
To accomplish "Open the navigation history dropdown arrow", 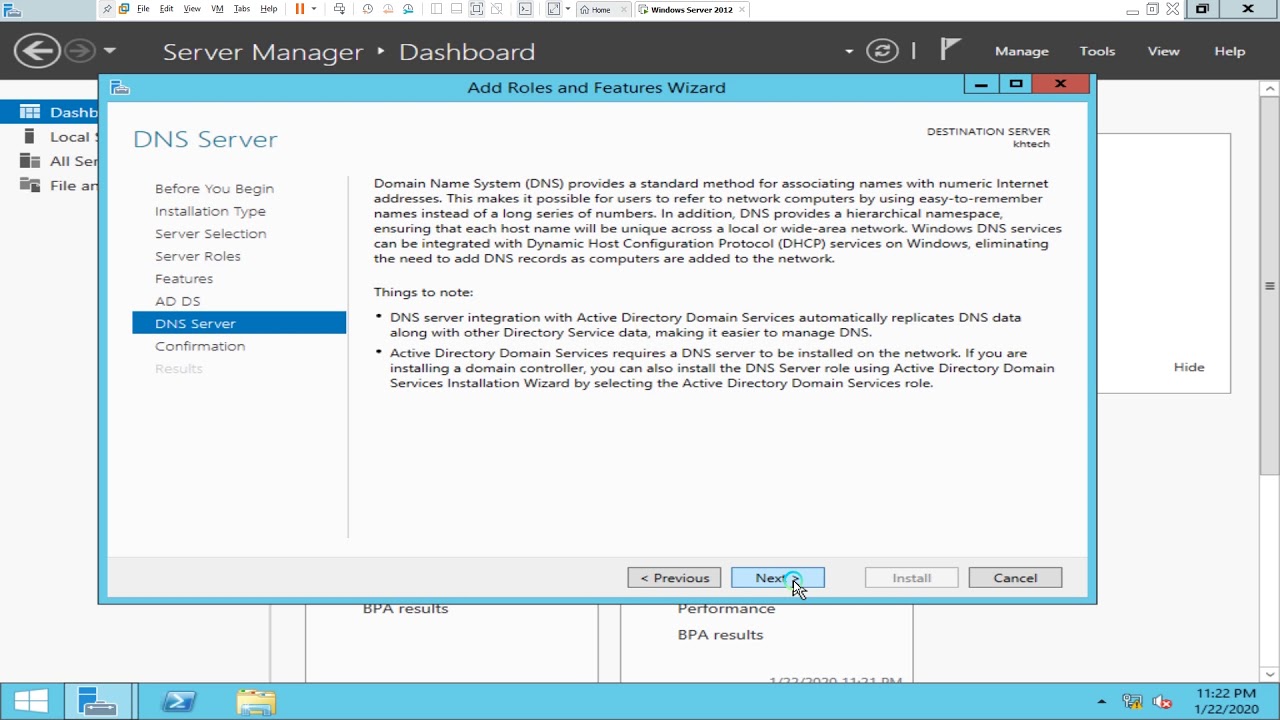I will coord(109,51).
